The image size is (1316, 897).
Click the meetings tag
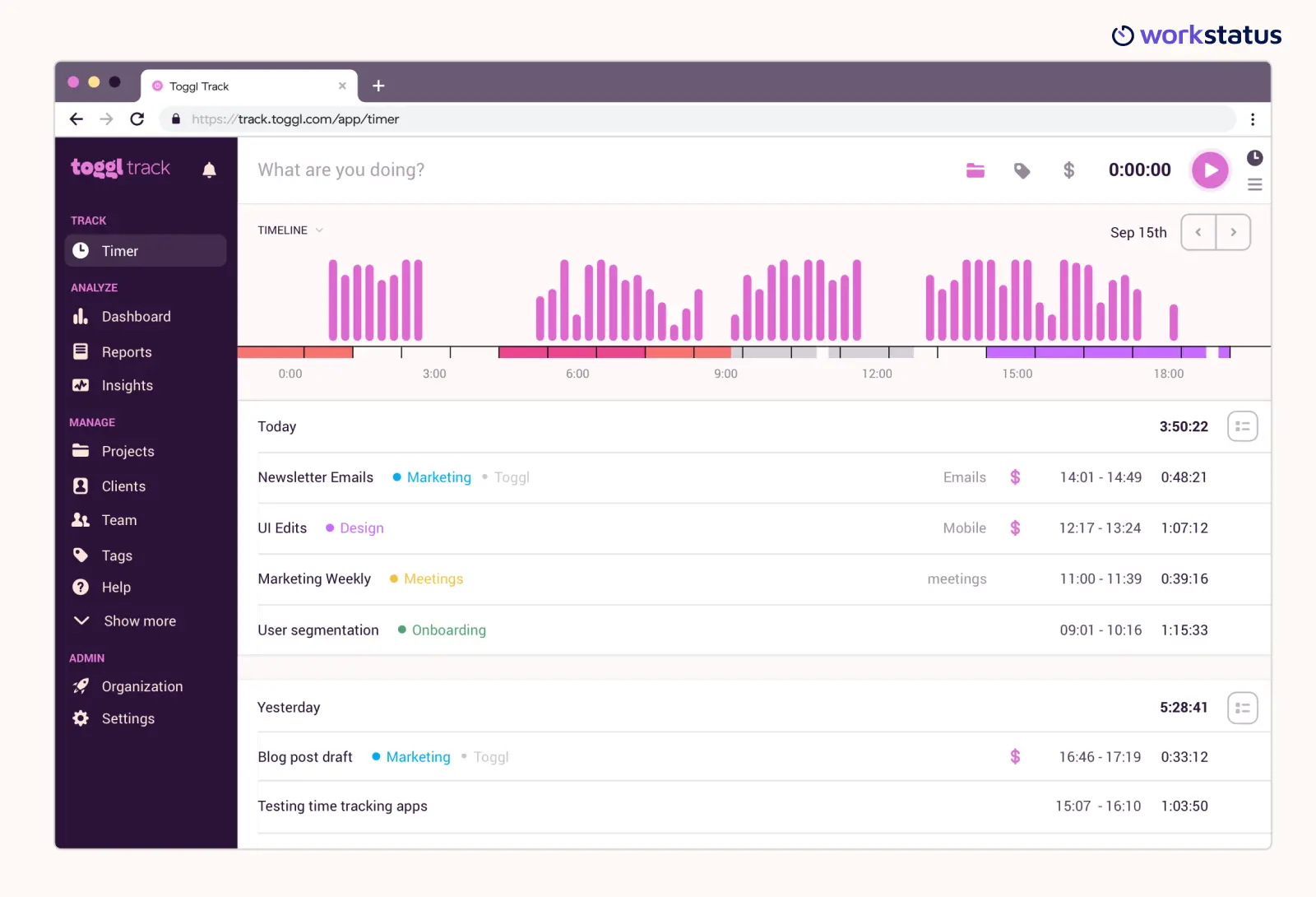[957, 579]
